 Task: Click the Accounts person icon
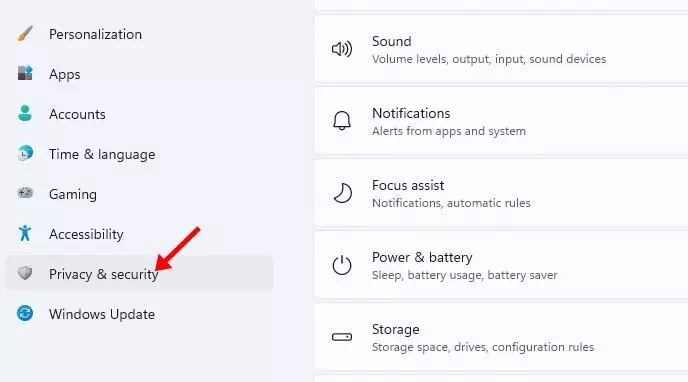25,113
